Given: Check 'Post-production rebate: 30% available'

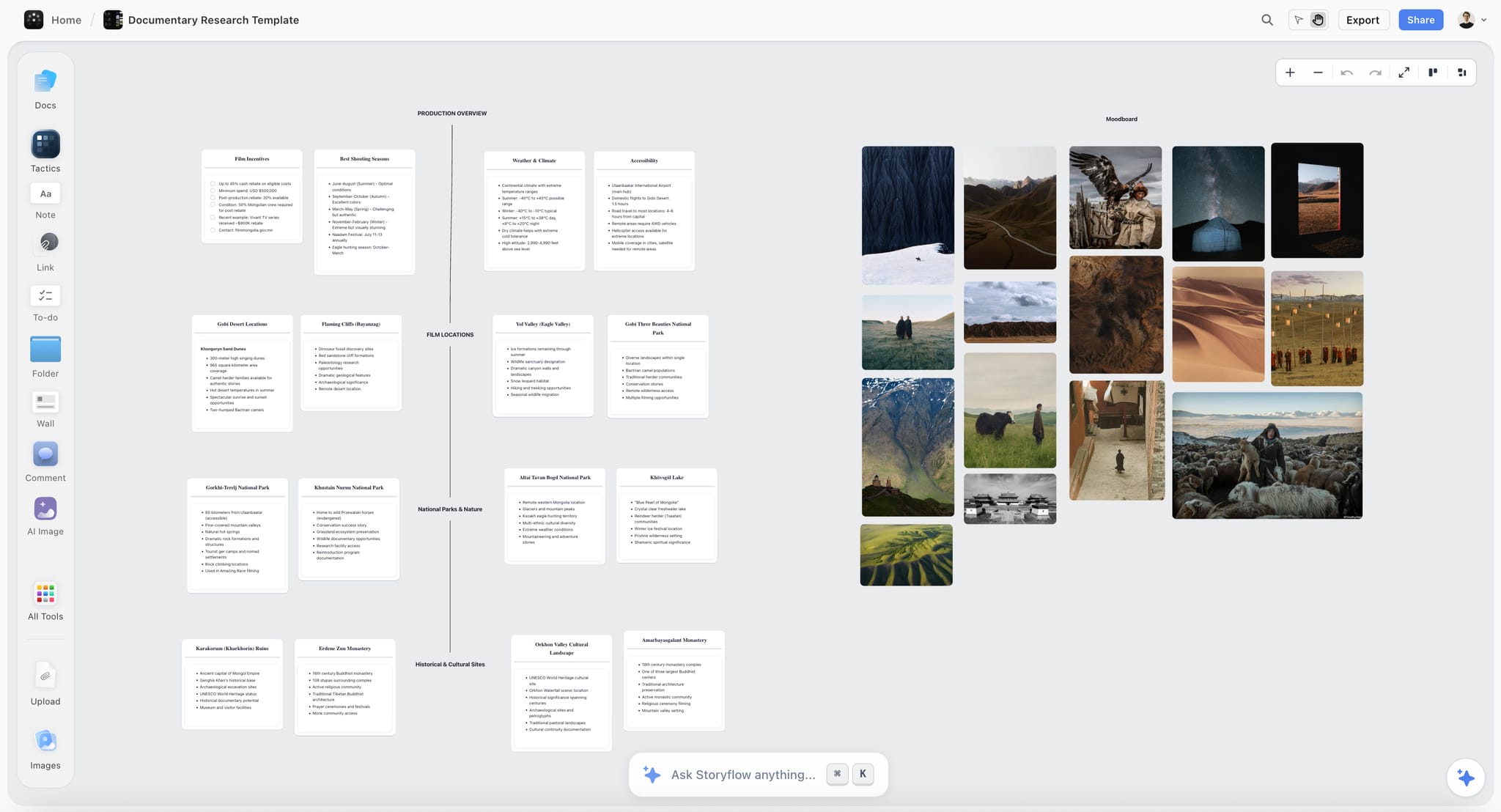Looking at the screenshot, I should pyautogui.click(x=213, y=198).
